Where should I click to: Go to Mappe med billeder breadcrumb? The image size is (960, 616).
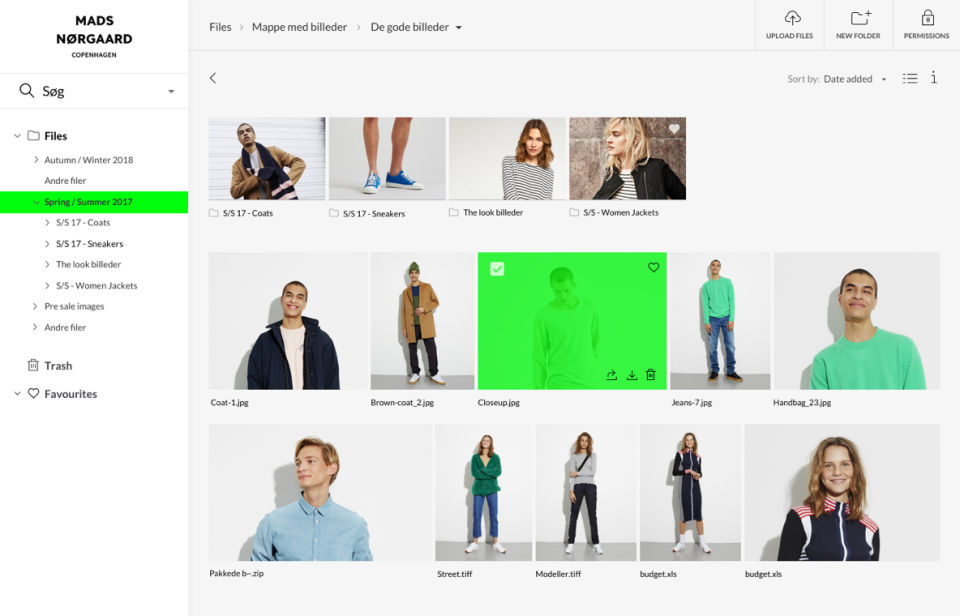pyautogui.click(x=299, y=27)
